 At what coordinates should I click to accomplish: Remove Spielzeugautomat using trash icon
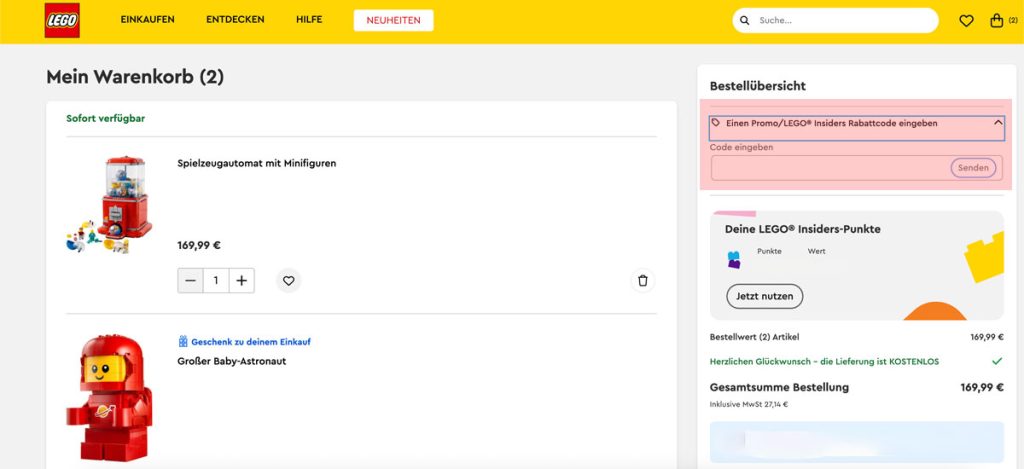click(643, 281)
